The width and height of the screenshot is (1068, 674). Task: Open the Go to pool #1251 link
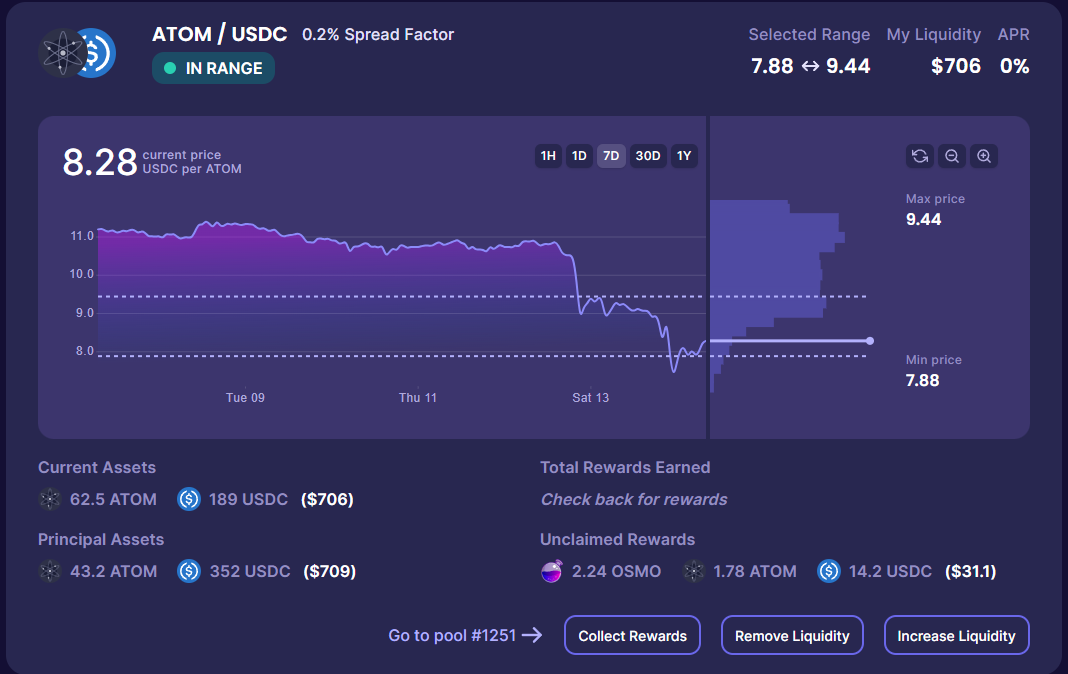pyautogui.click(x=465, y=635)
